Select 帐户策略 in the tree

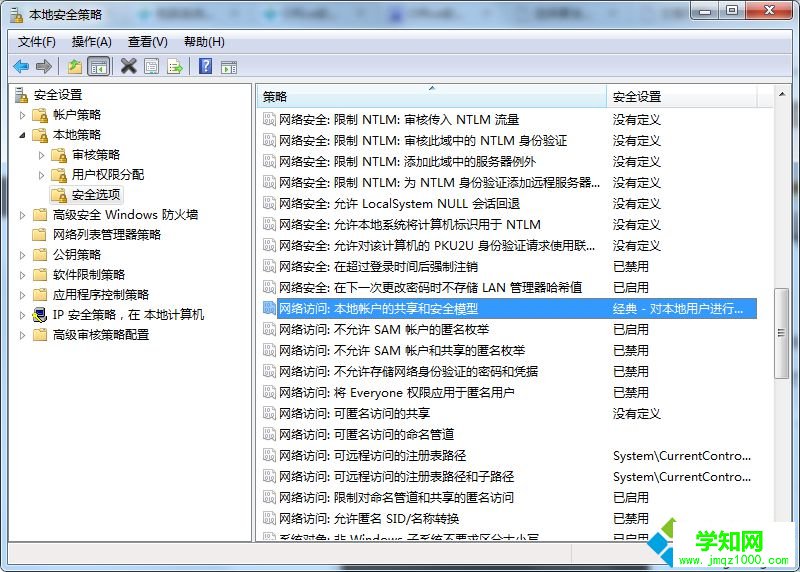(x=77, y=115)
